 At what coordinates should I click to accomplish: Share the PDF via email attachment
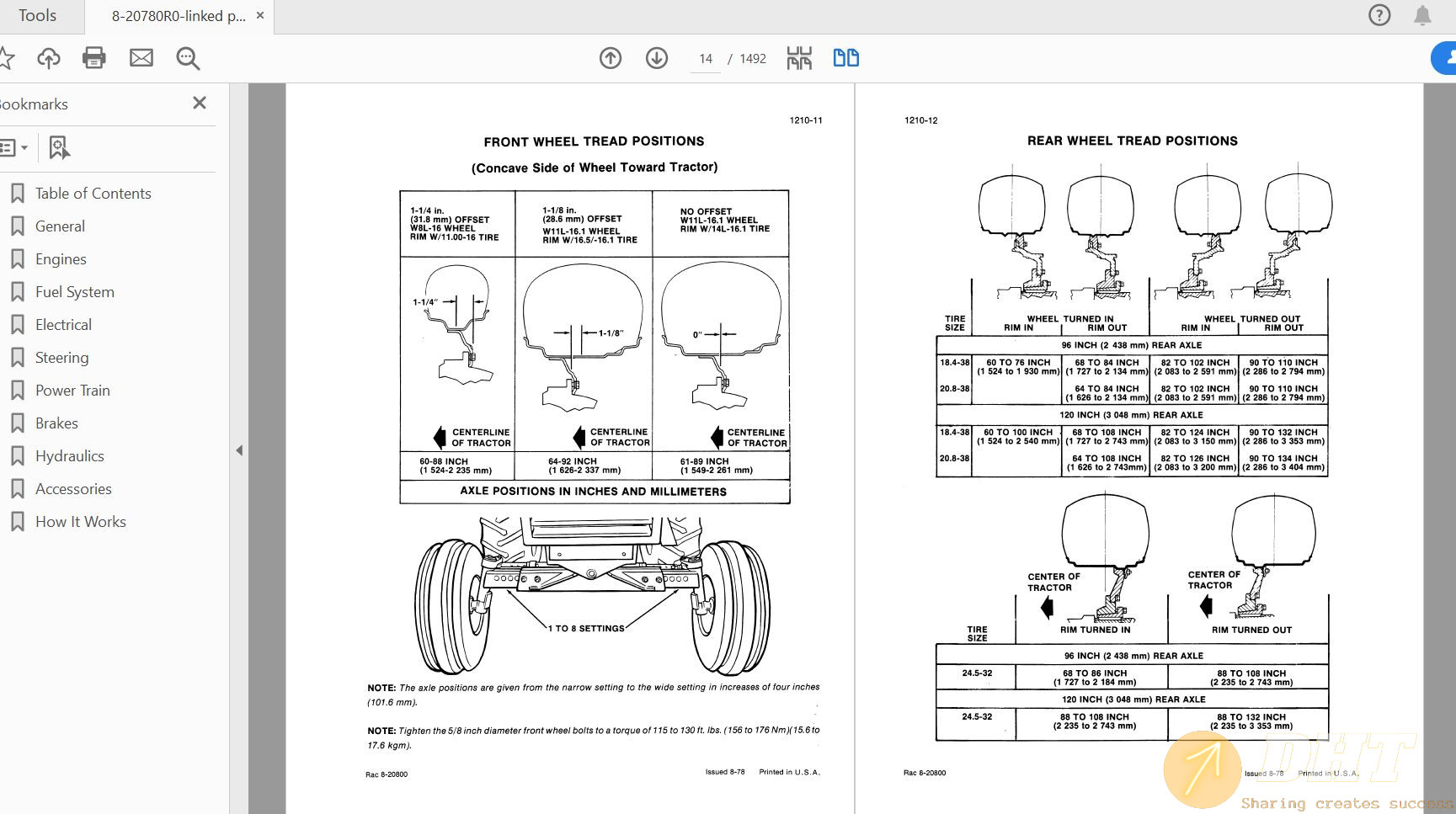click(x=141, y=58)
